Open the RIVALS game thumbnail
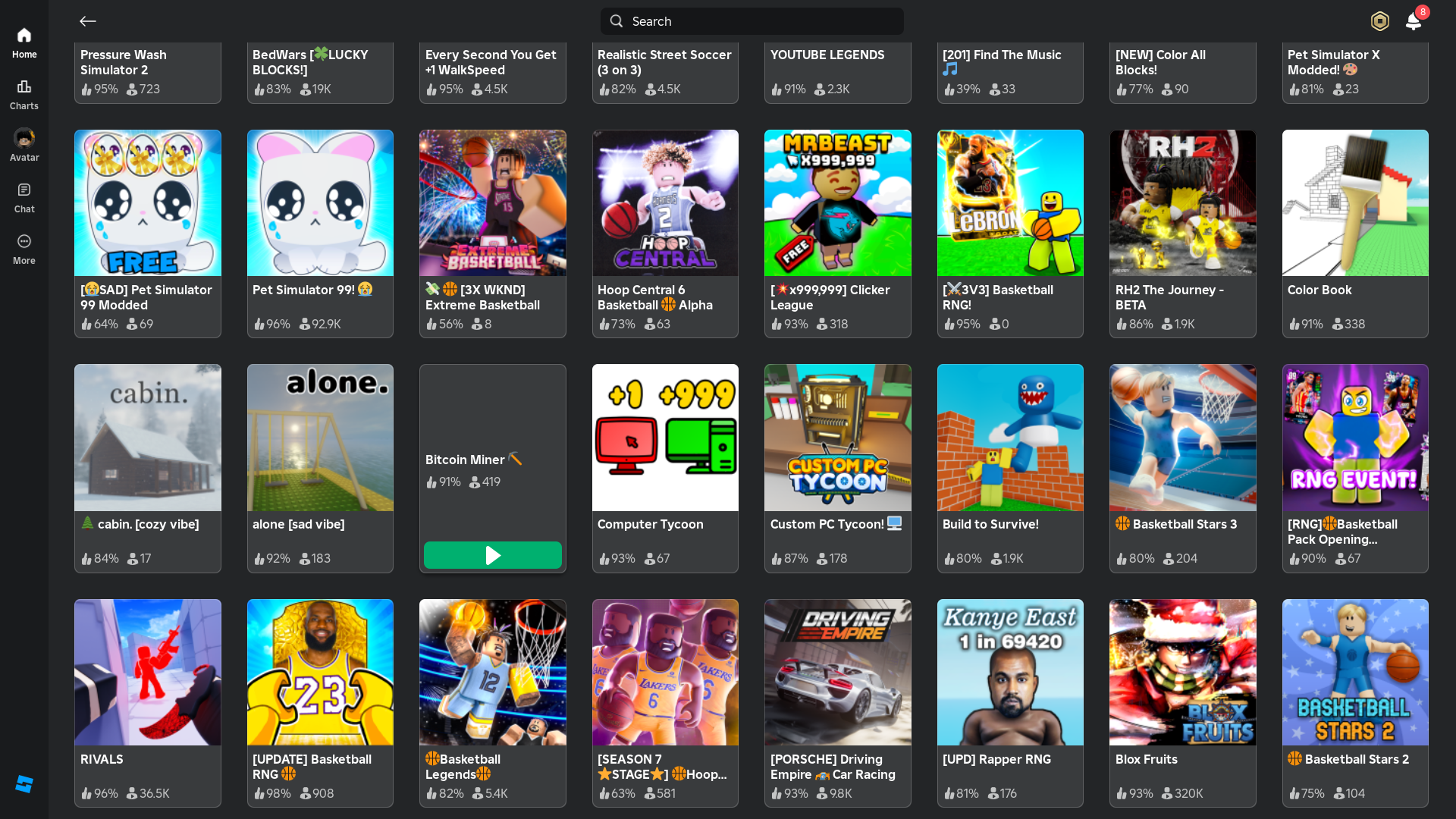1456x819 pixels. click(148, 672)
